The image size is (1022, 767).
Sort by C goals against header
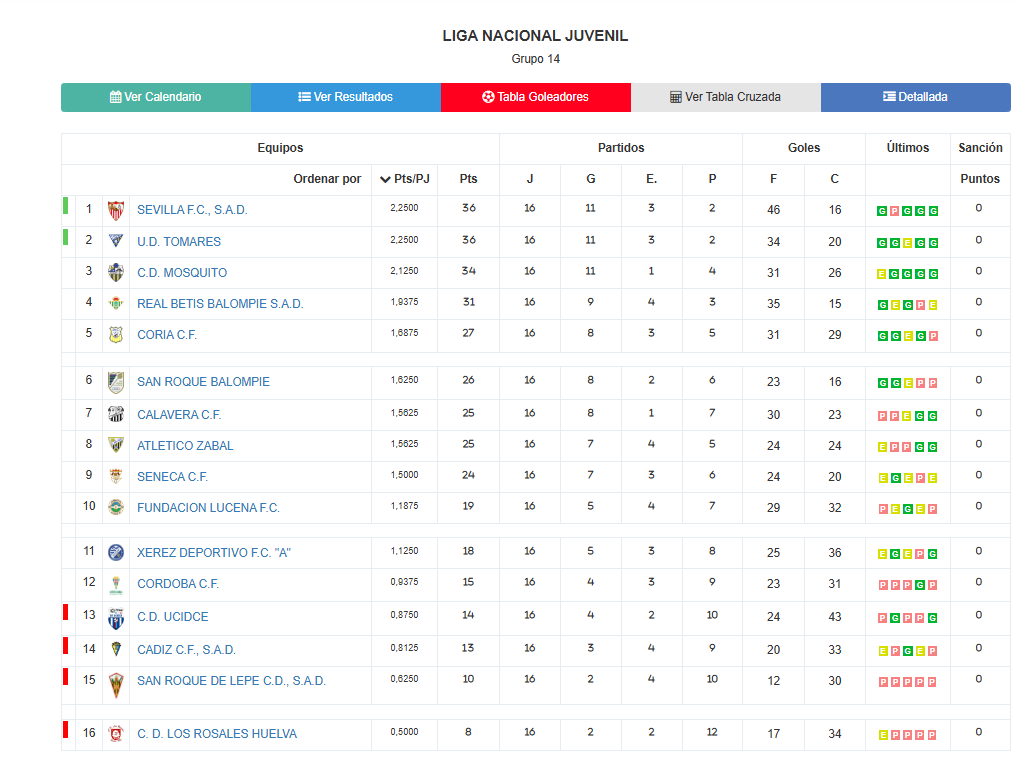click(834, 179)
